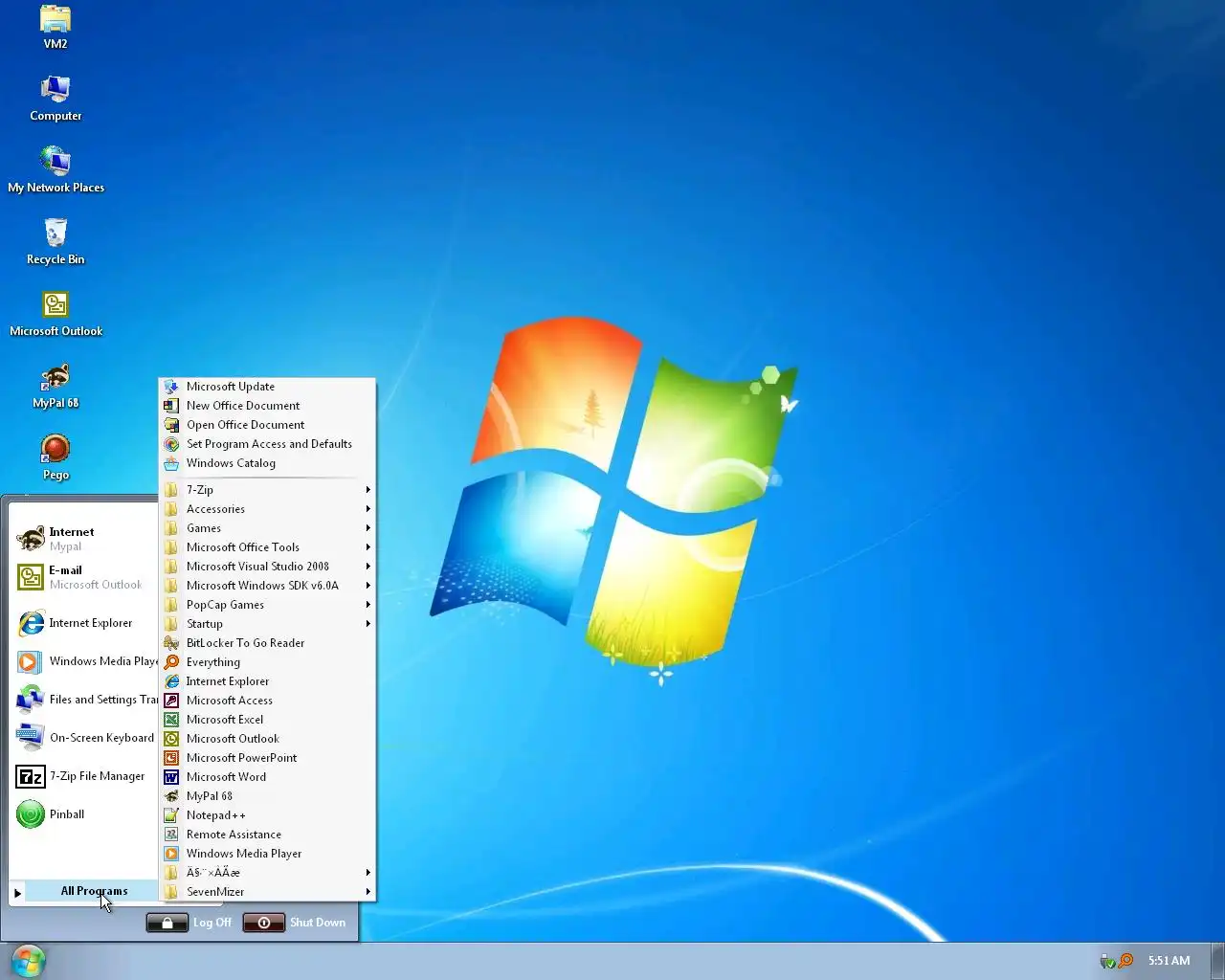Open the VM2 folder desktop icon
Screen dimensions: 1225x980
coord(56,27)
